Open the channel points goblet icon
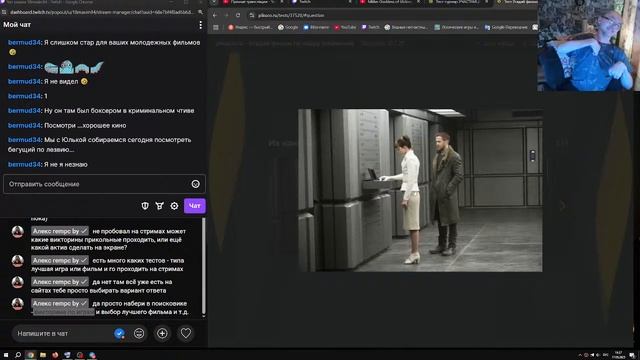 coord(160,206)
